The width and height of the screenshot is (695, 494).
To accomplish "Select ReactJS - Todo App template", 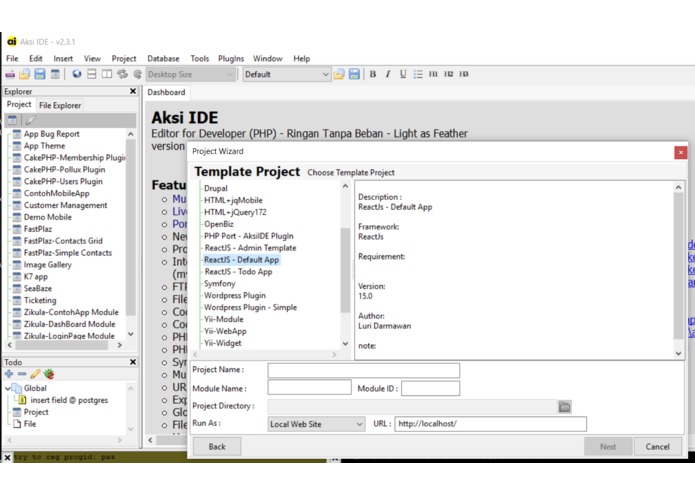I will click(238, 272).
